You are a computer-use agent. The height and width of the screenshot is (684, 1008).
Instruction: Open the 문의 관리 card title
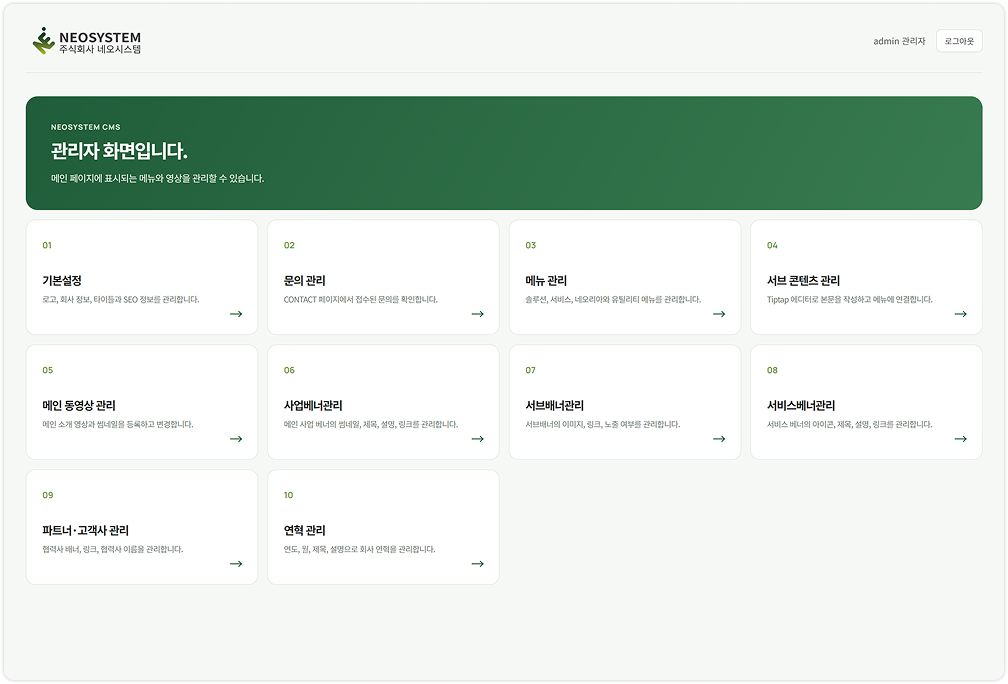coord(305,280)
